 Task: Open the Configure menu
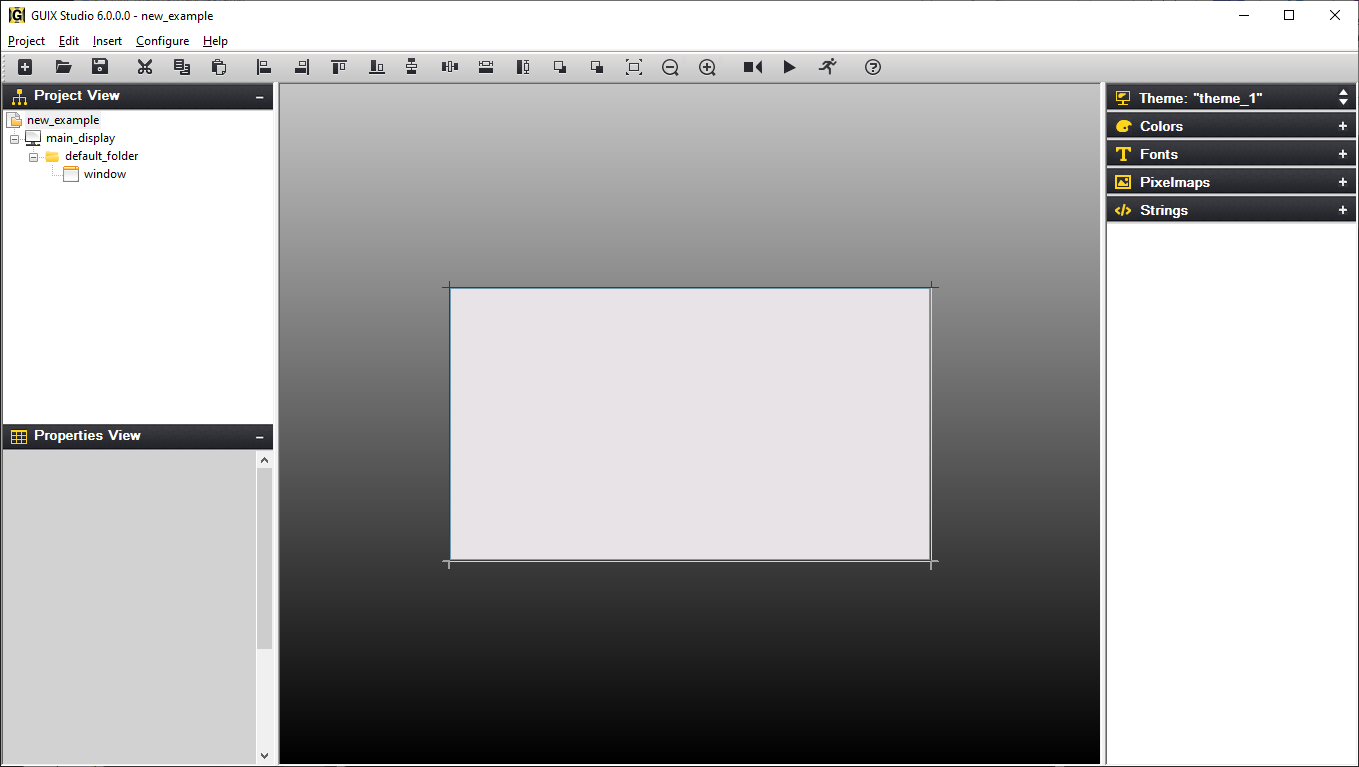162,41
